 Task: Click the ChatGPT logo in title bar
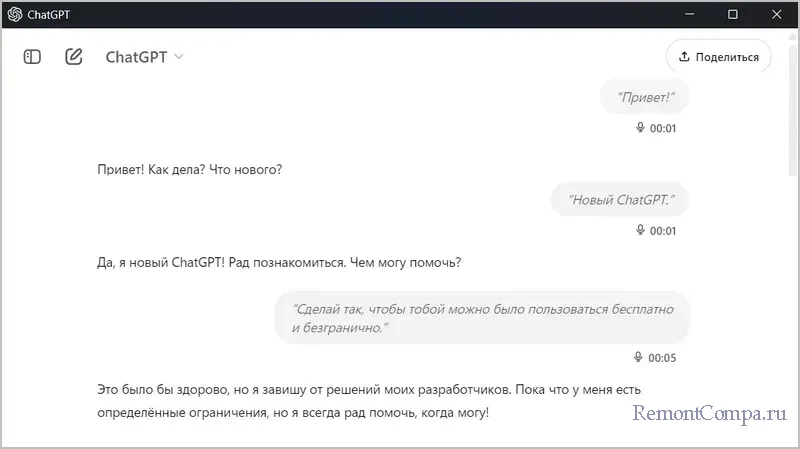pos(15,14)
